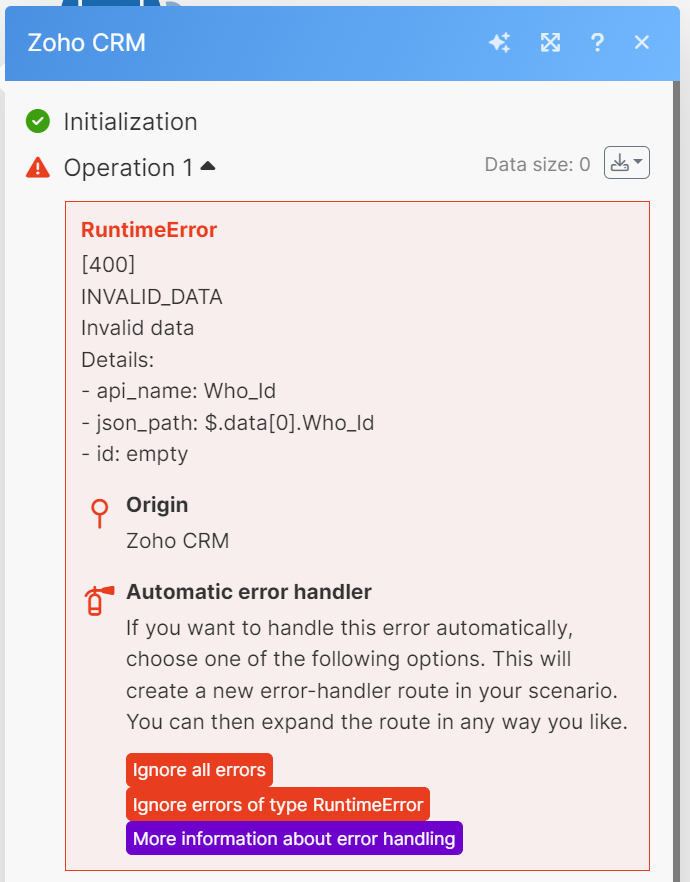
Task: Choose Ignore errors of type RuntimeError
Action: pos(278,804)
